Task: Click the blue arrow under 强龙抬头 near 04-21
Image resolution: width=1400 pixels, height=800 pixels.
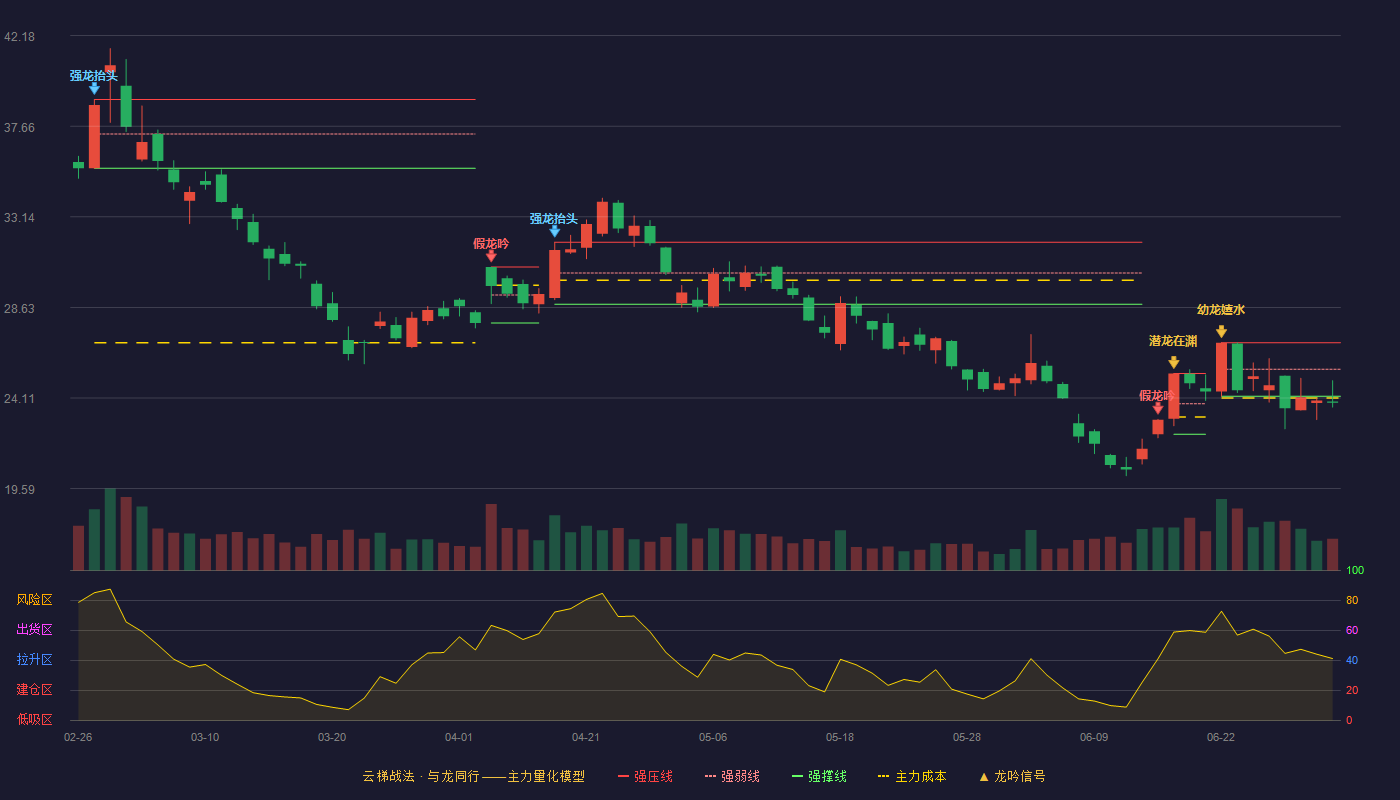Action: coord(554,232)
